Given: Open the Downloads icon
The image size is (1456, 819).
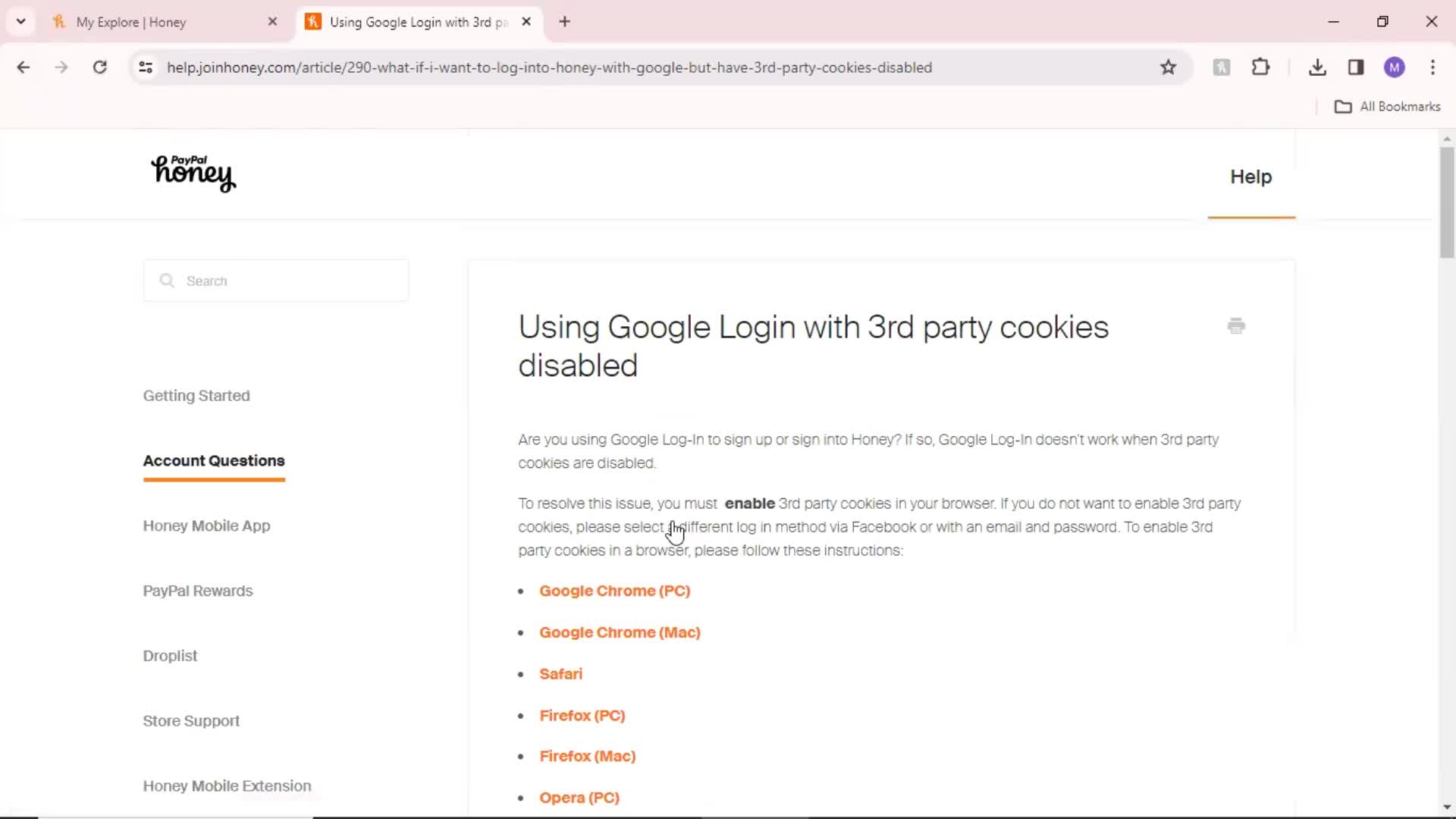Looking at the screenshot, I should [1317, 67].
